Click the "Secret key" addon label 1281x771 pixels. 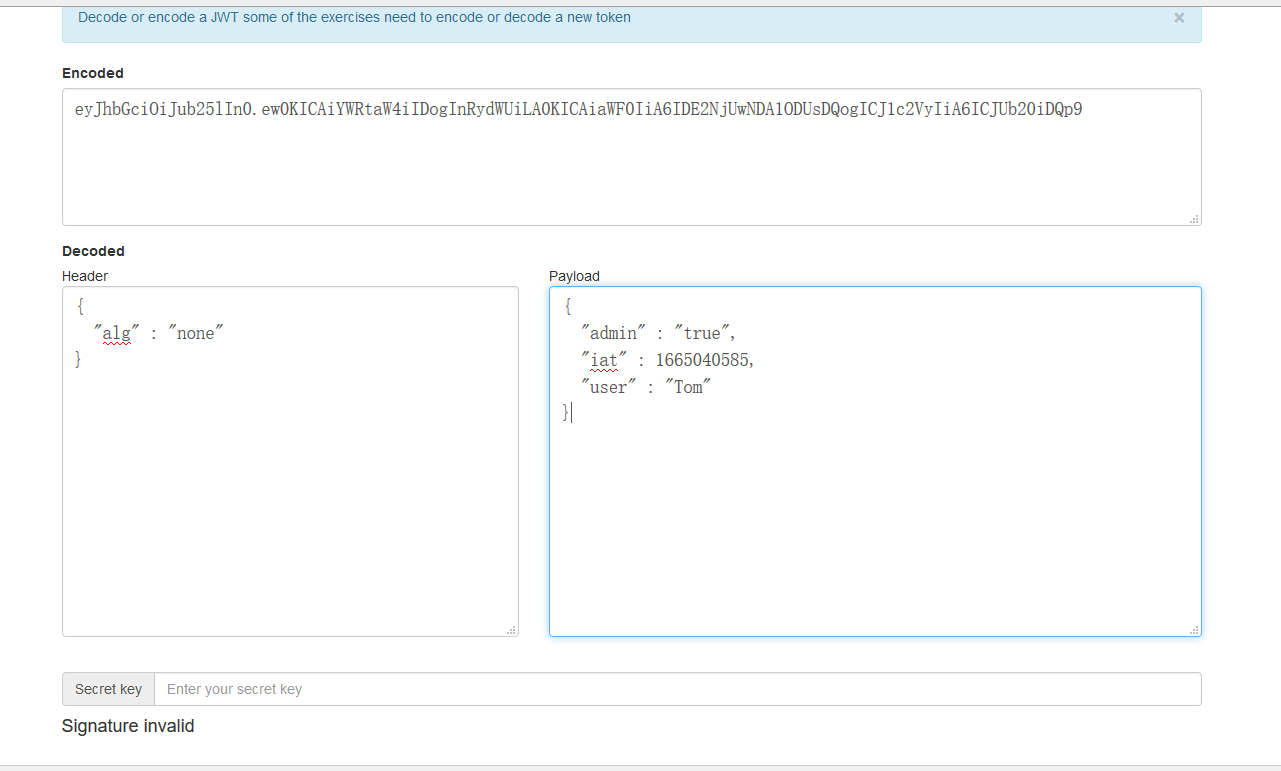(108, 689)
